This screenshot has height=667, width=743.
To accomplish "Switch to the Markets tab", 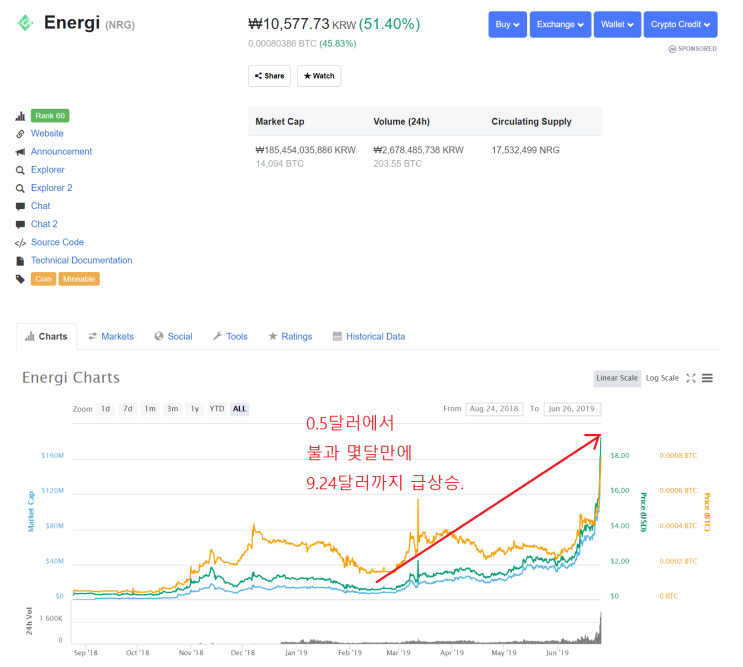I will click(111, 336).
